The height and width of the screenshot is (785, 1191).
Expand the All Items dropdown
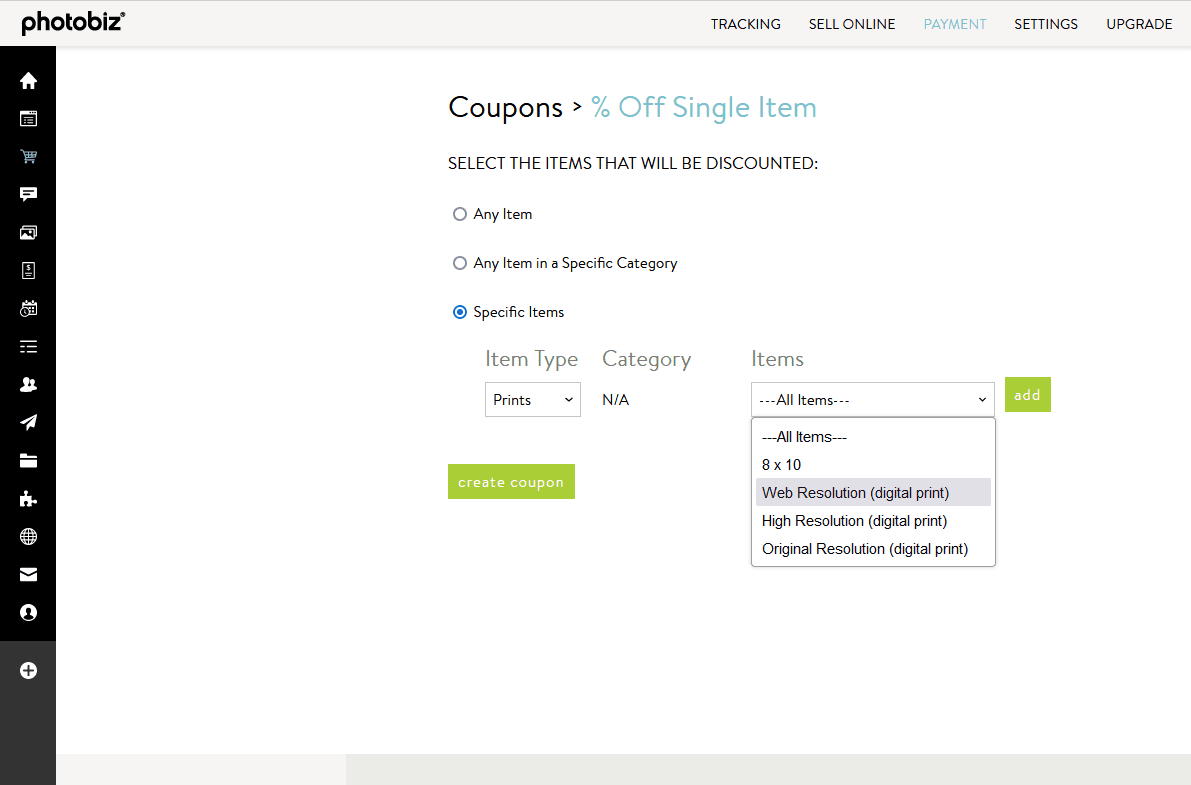[x=871, y=399]
